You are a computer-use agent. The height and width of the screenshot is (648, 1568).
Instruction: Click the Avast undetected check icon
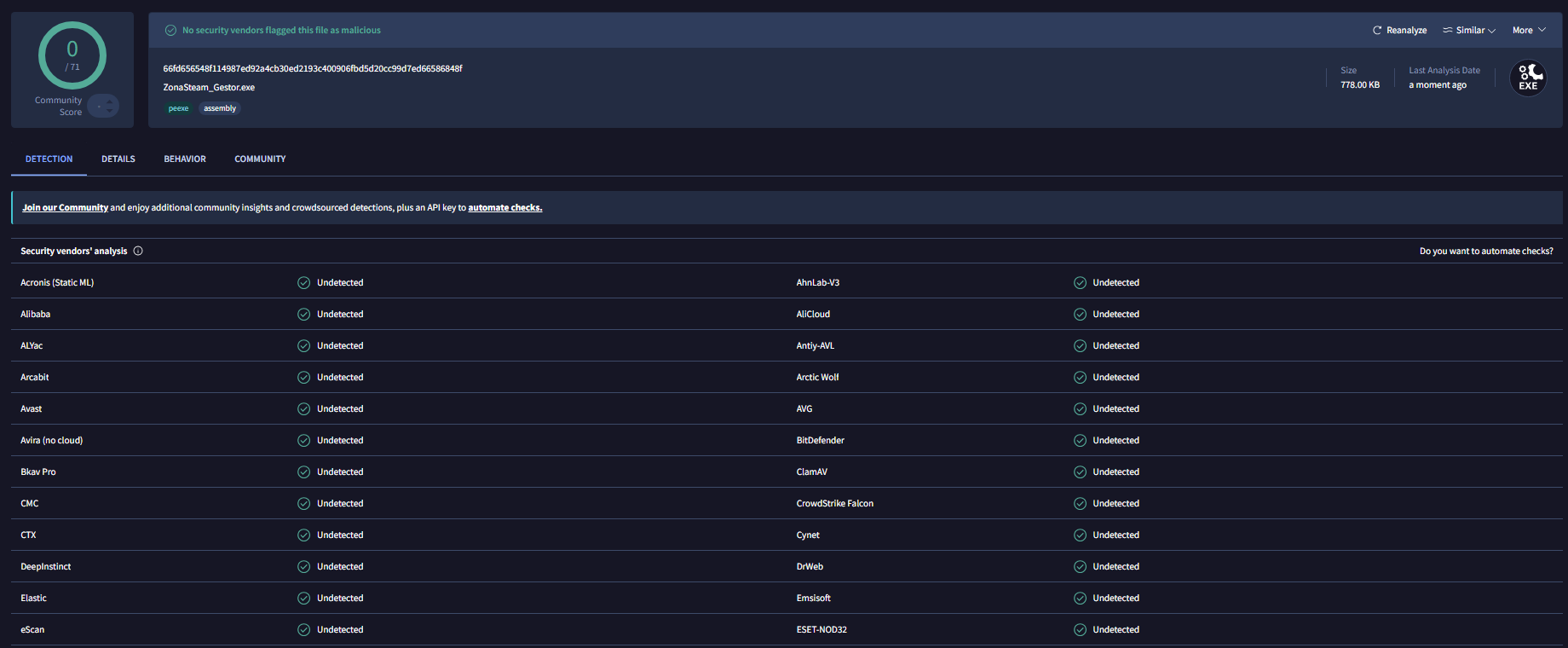click(303, 409)
